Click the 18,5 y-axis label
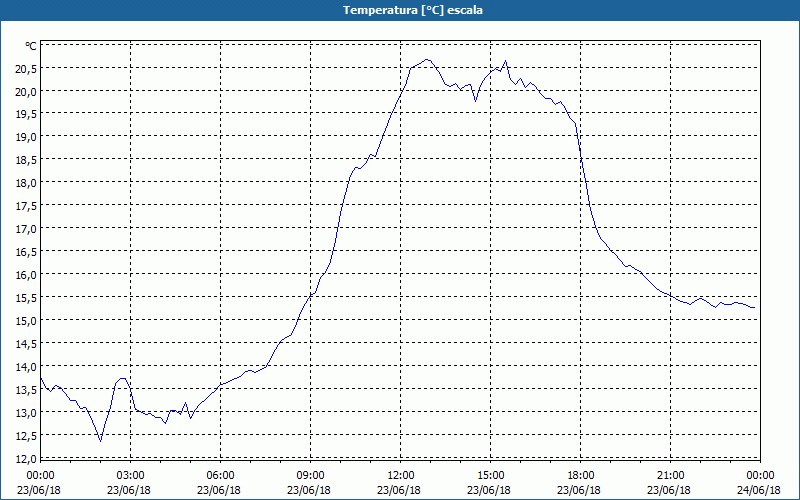The width and height of the screenshot is (800, 500). pos(26,160)
